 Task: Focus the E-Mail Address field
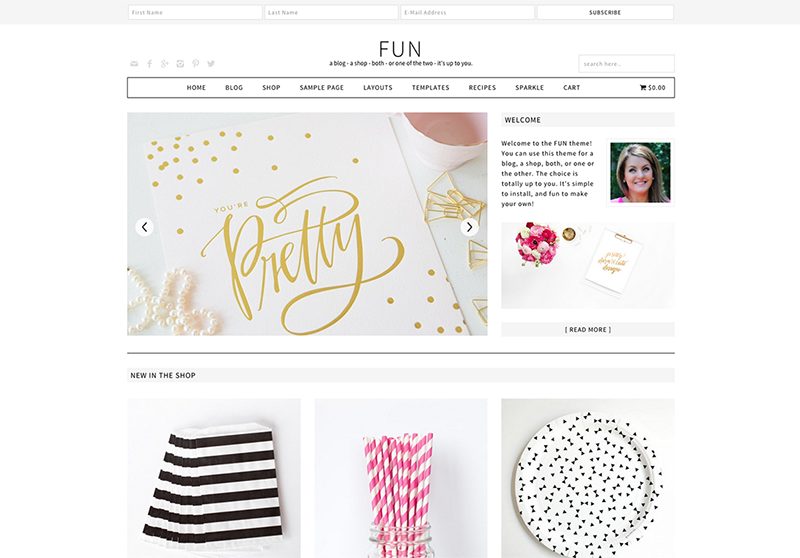pos(467,12)
